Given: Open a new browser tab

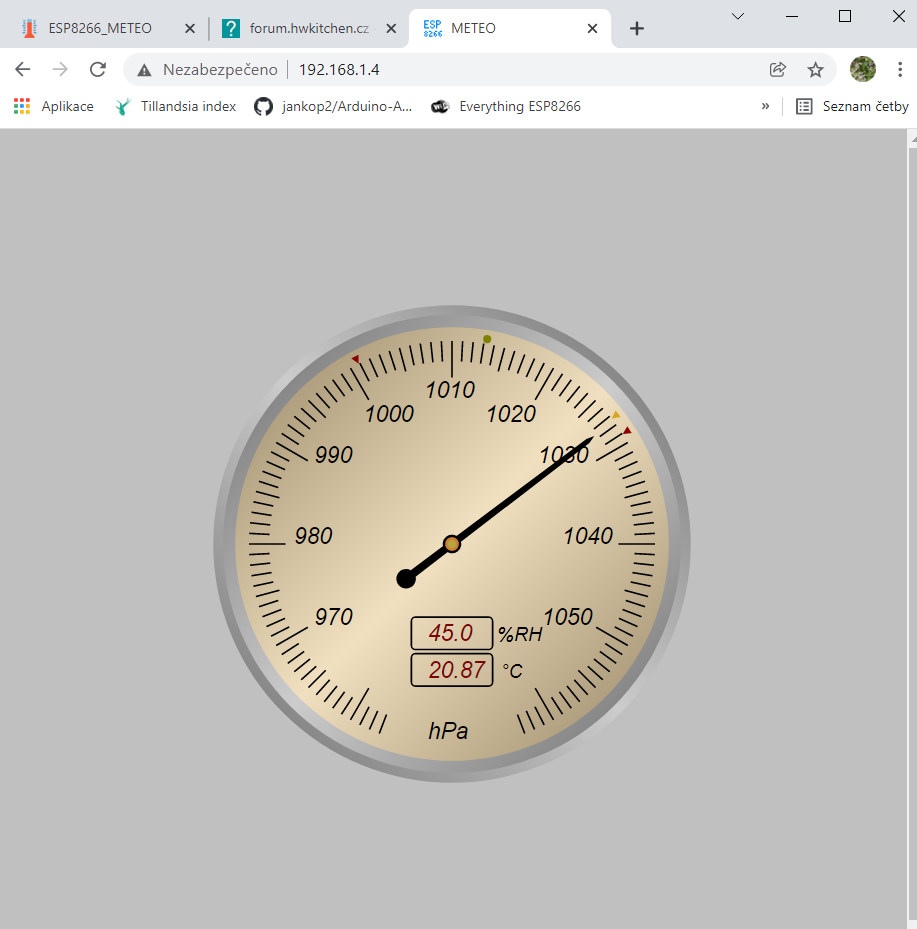Looking at the screenshot, I should tap(637, 29).
